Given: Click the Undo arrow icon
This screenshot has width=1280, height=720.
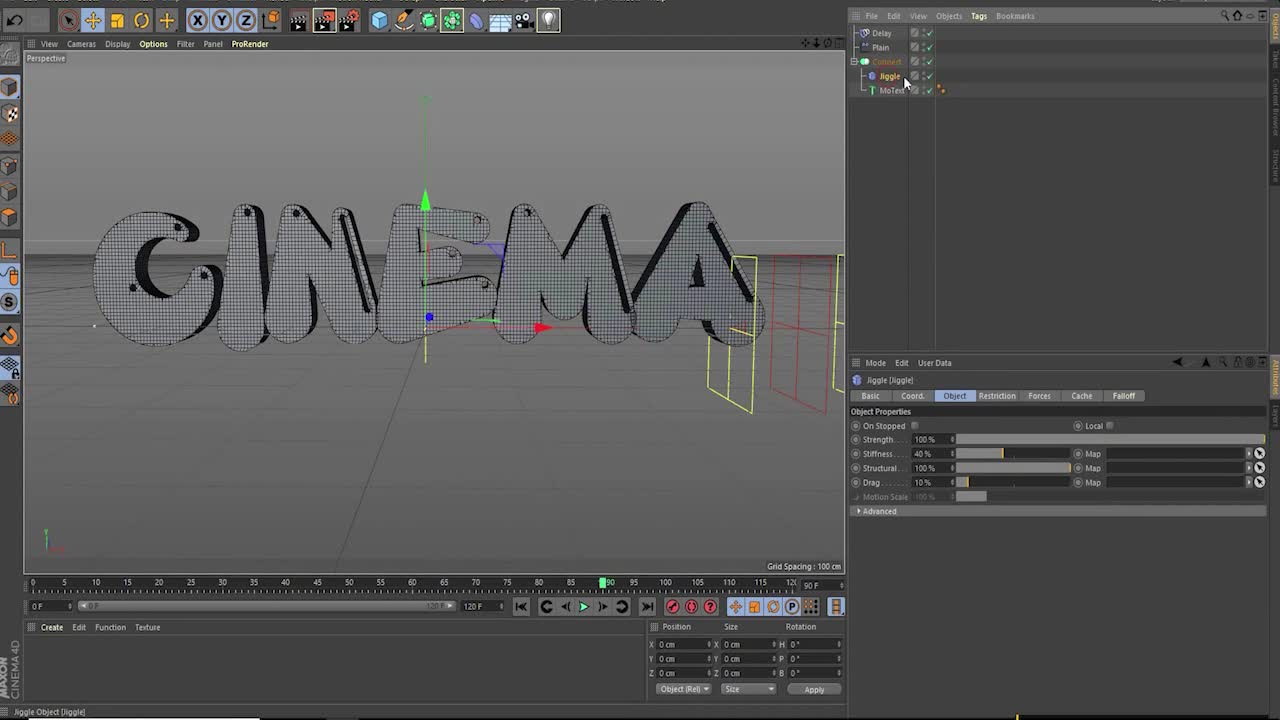Looking at the screenshot, I should pyautogui.click(x=15, y=20).
